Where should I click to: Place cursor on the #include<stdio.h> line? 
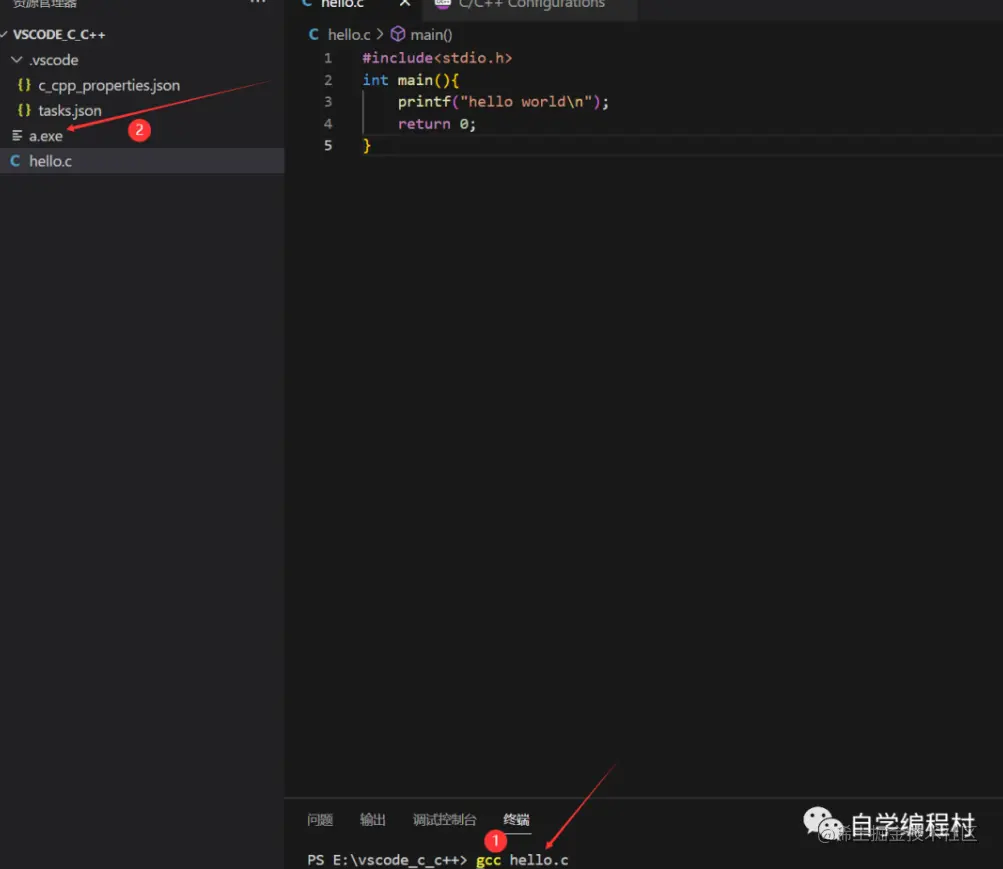click(x=437, y=58)
